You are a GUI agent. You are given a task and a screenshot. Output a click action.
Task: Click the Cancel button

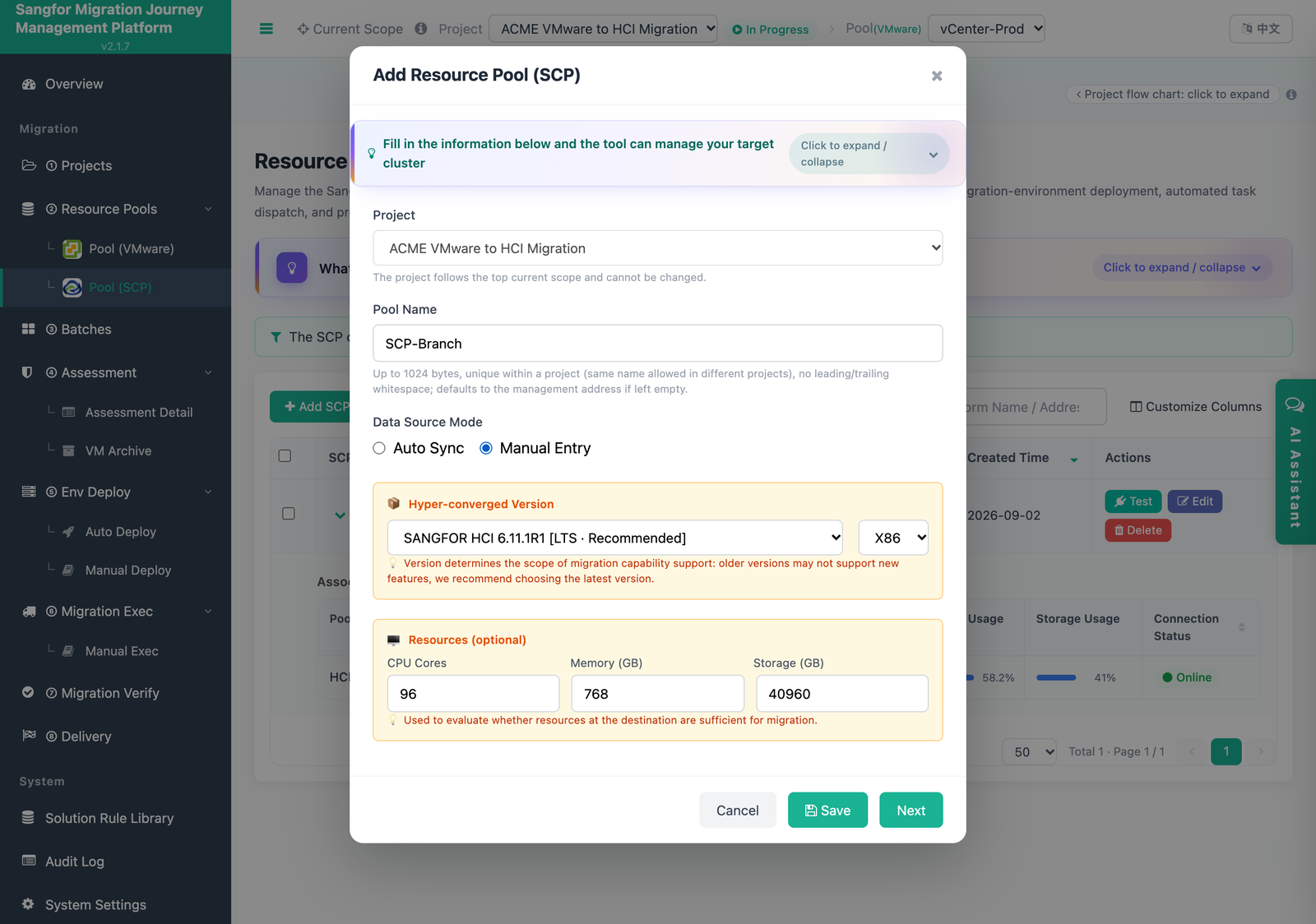[738, 811]
